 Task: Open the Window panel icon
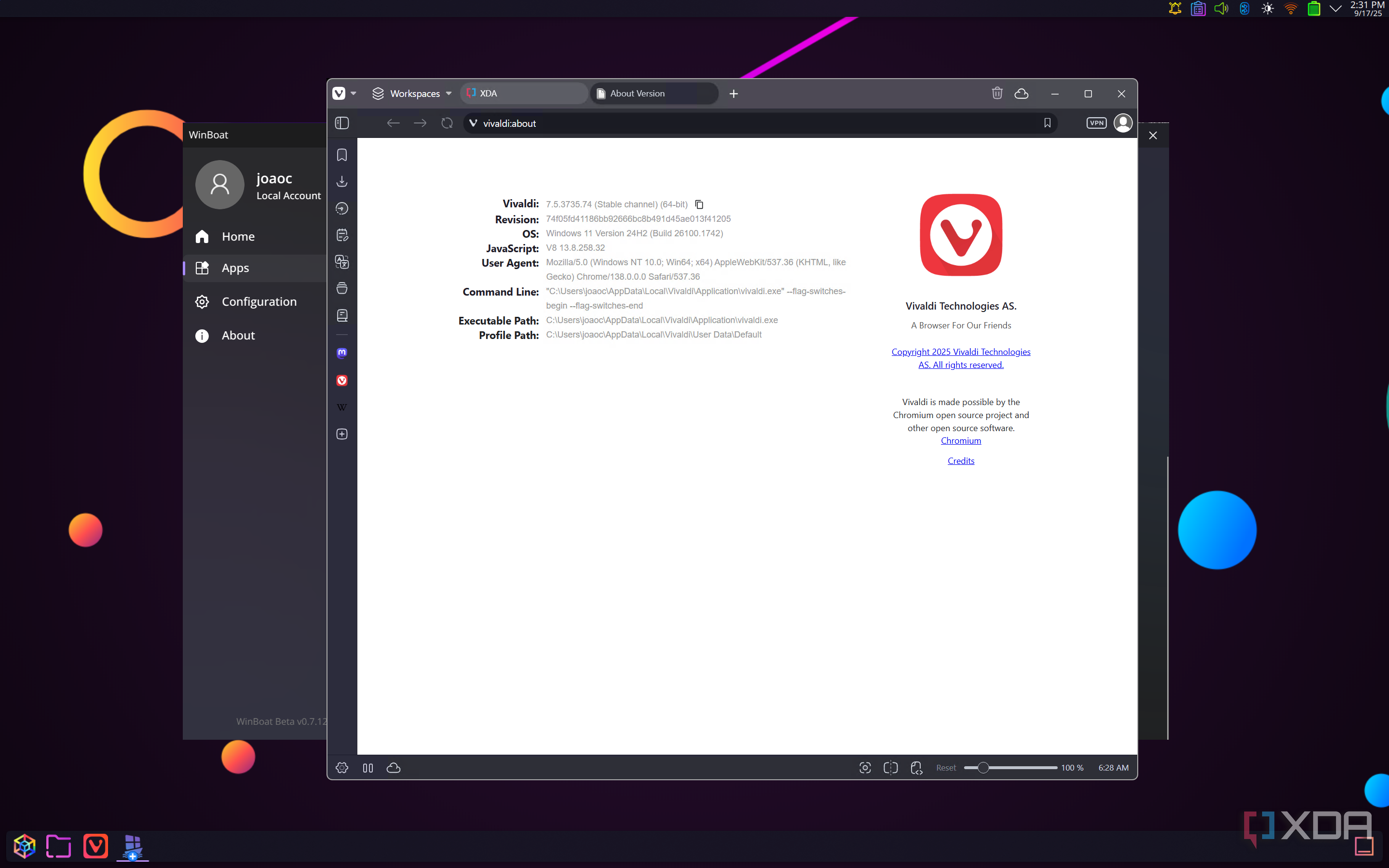[341, 288]
